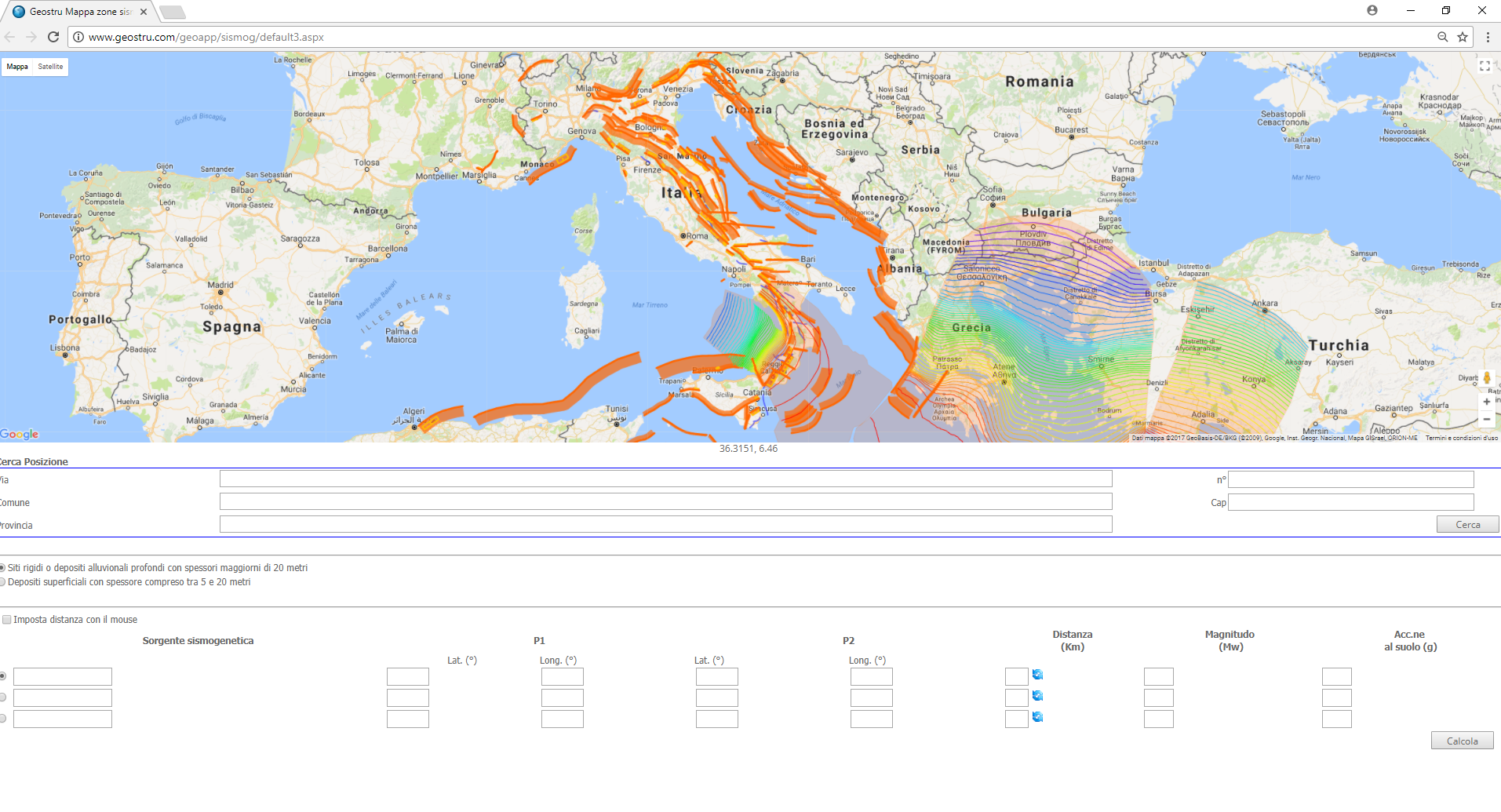This screenshot has width=1501, height=812.
Task: Click the second Sorgente sismogenetica name field
Action: pos(63,697)
